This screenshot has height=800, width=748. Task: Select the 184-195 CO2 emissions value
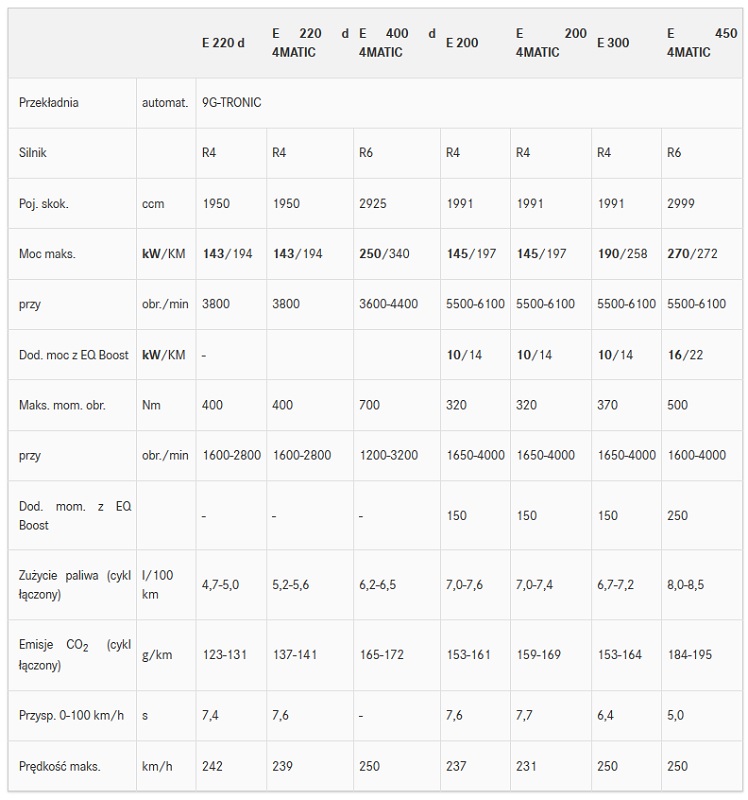(x=689, y=655)
